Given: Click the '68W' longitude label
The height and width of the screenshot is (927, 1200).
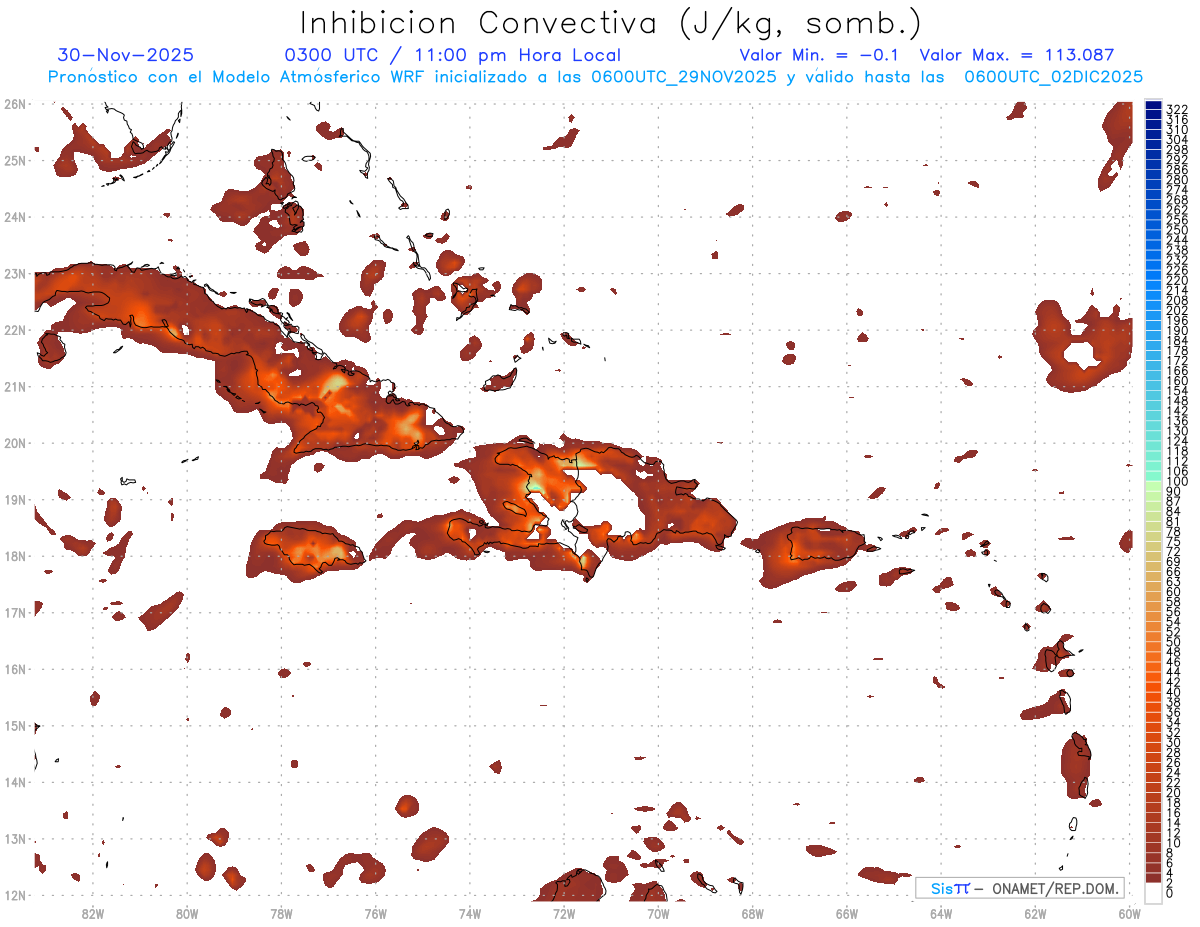Looking at the screenshot, I should 753,912.
